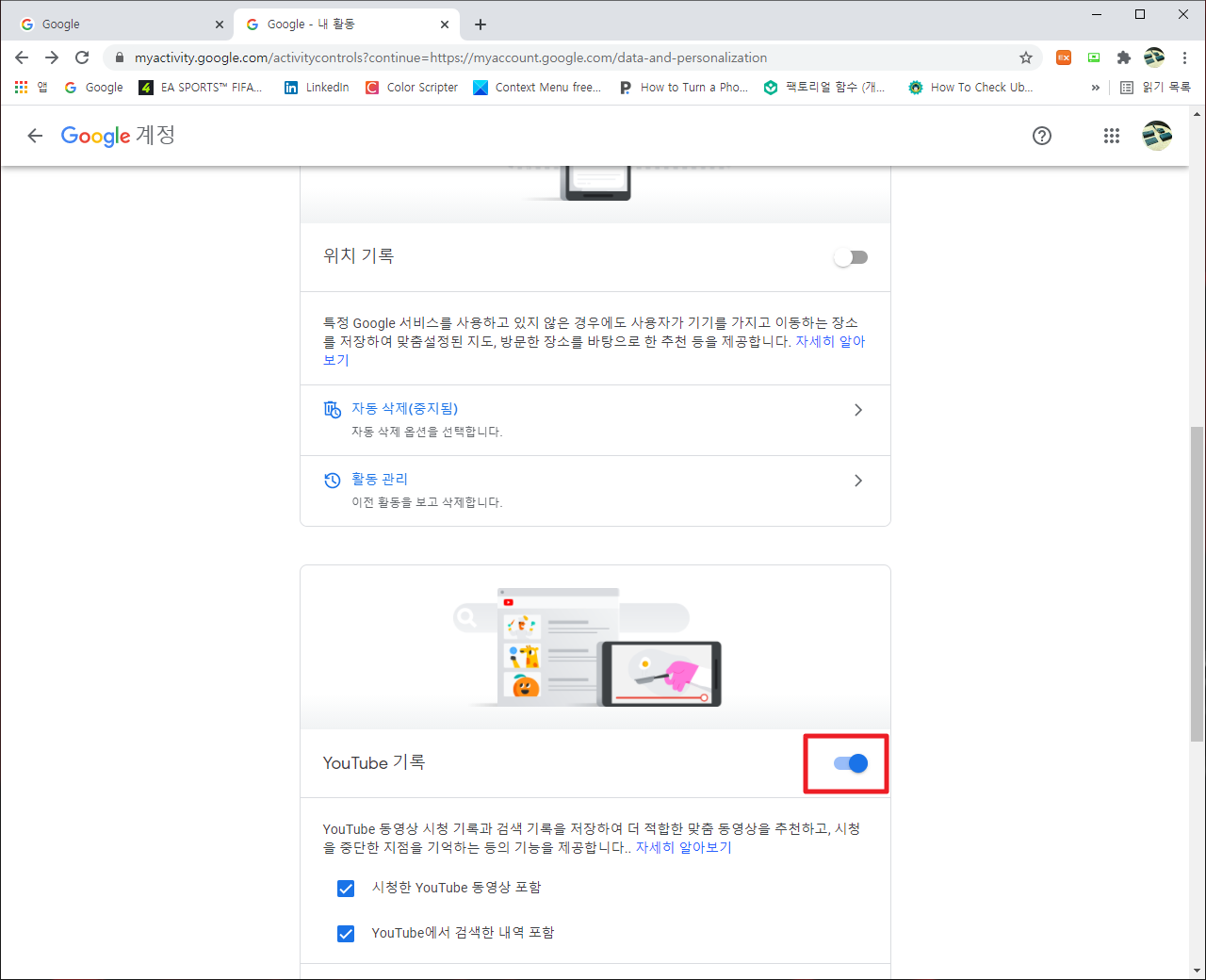Open the Color Scripter bookmark
The height and width of the screenshot is (980, 1206).
[x=412, y=87]
